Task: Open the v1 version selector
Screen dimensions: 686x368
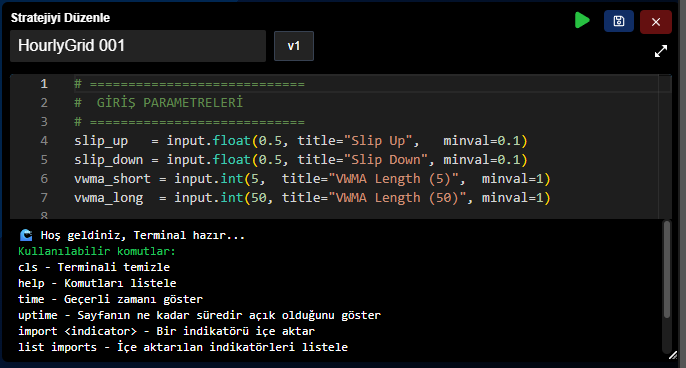Action: pyautogui.click(x=294, y=46)
